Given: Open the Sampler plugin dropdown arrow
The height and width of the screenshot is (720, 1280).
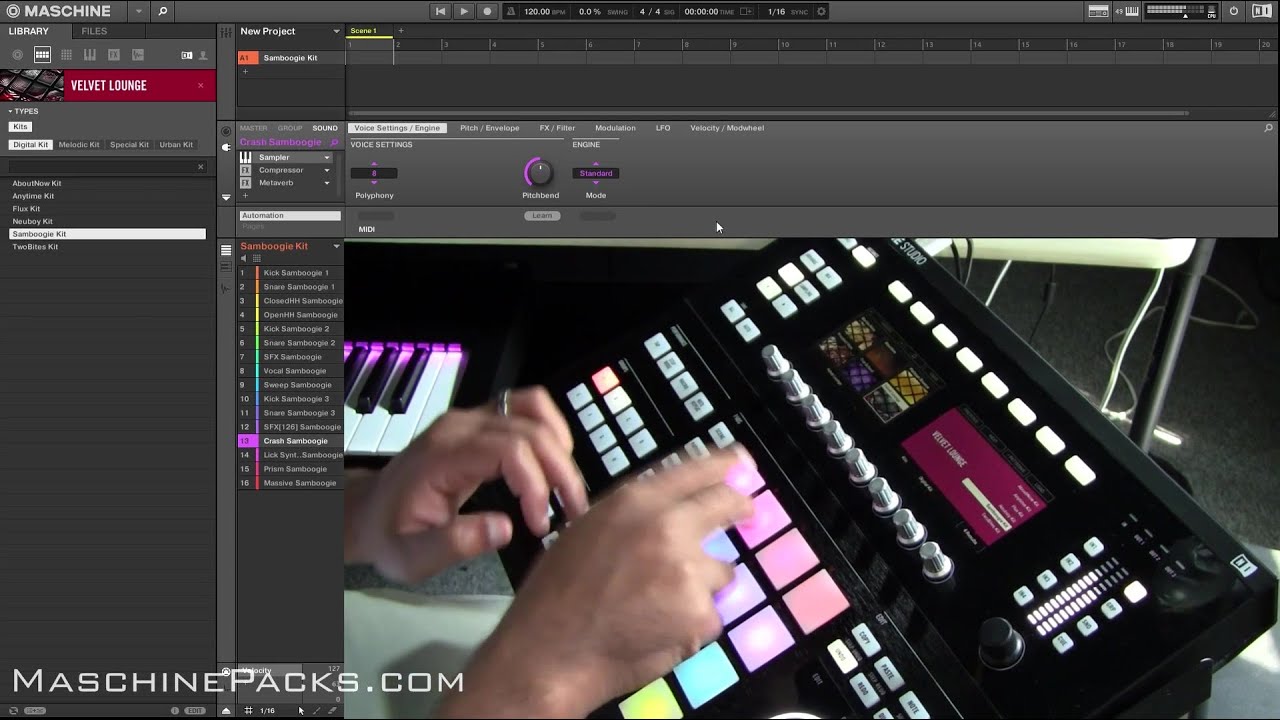Looking at the screenshot, I should 326,158.
